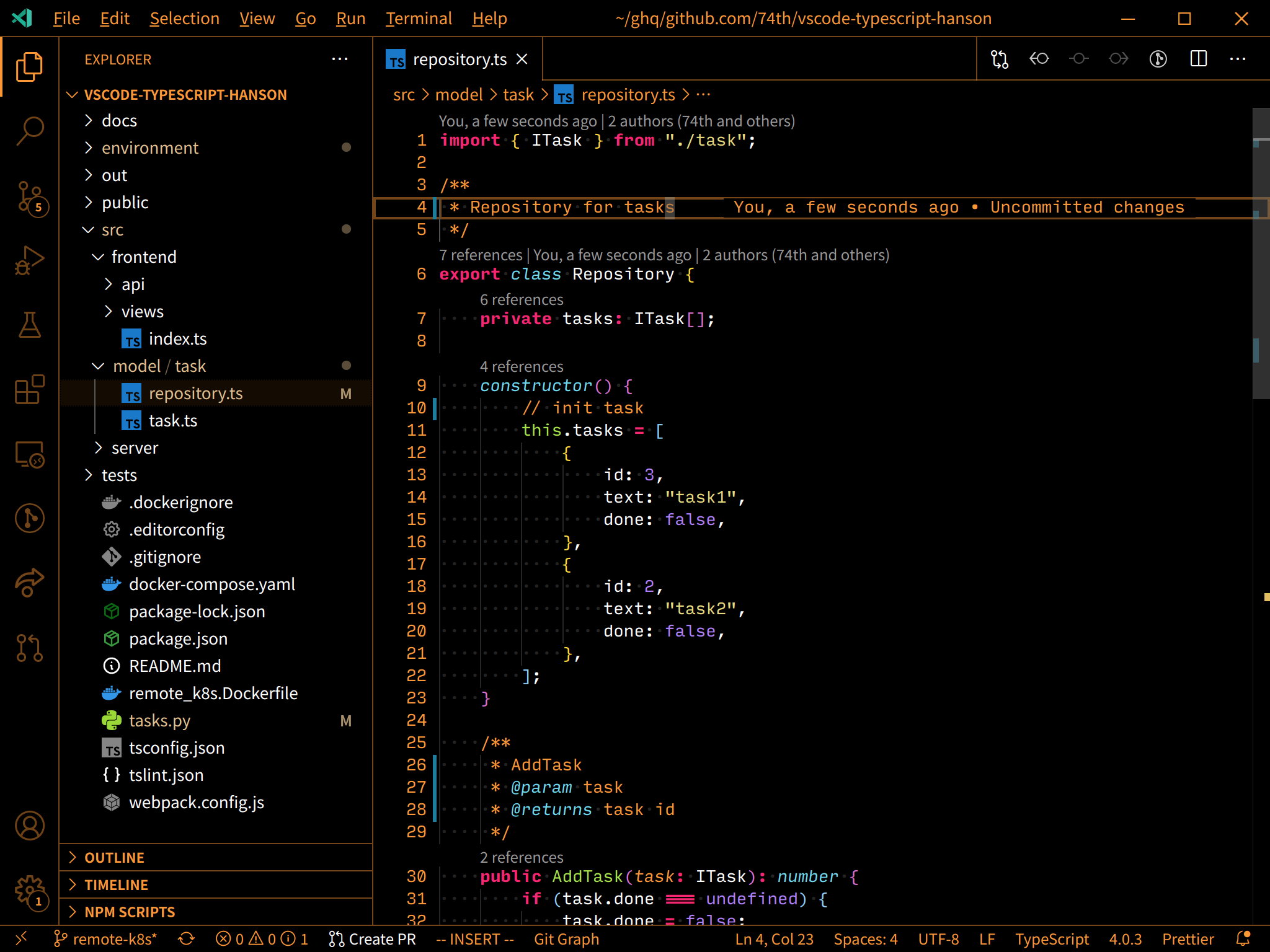Open the Extensions view

29,390
